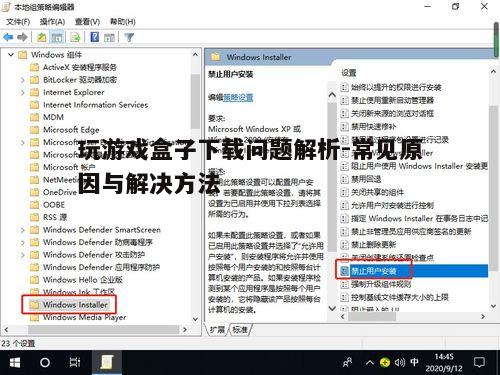Image resolution: width=500 pixels, height=375 pixels.
Task: Click policy icon beside 关闭共享的组件
Action: 344,192
